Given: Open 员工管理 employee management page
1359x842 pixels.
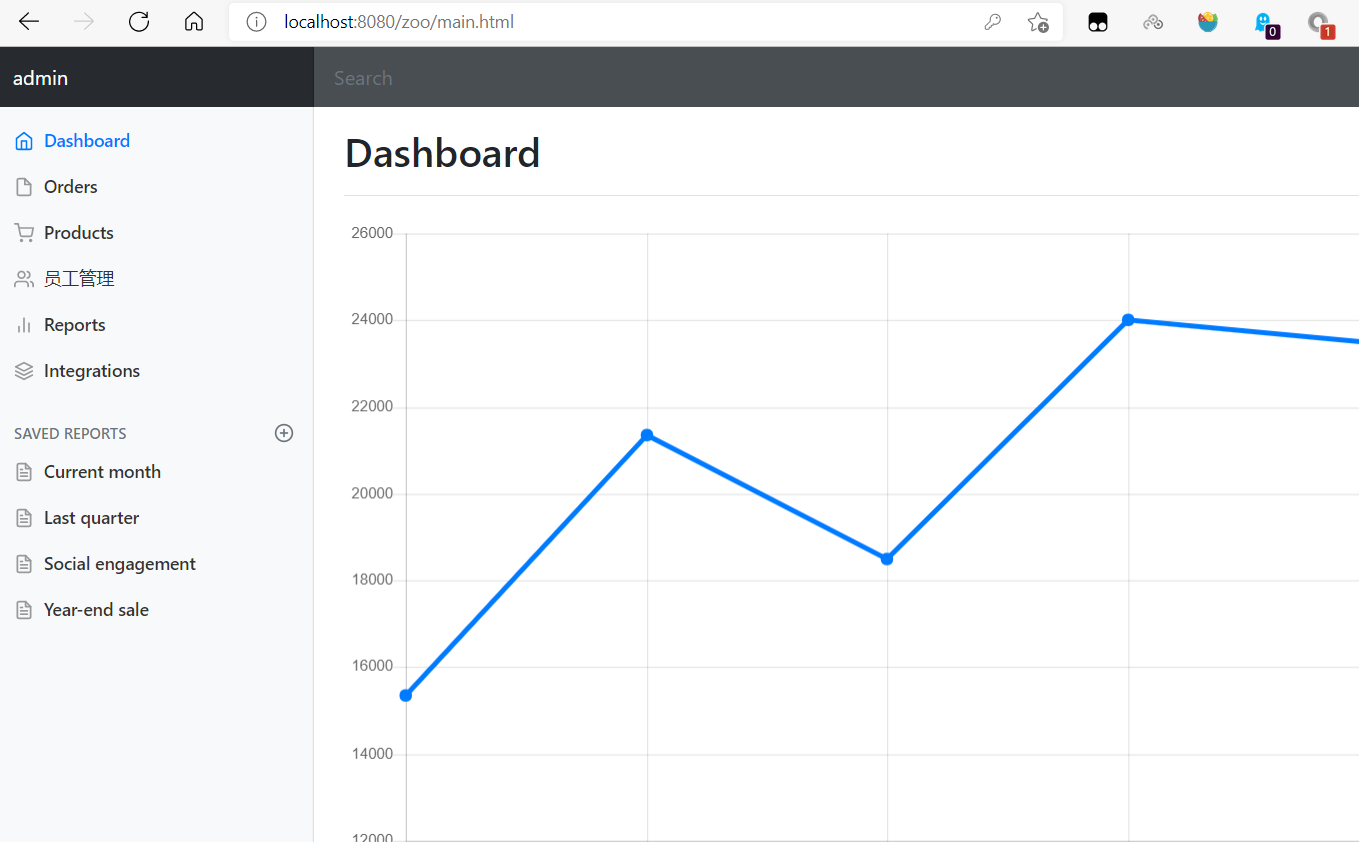Looking at the screenshot, I should point(79,279).
